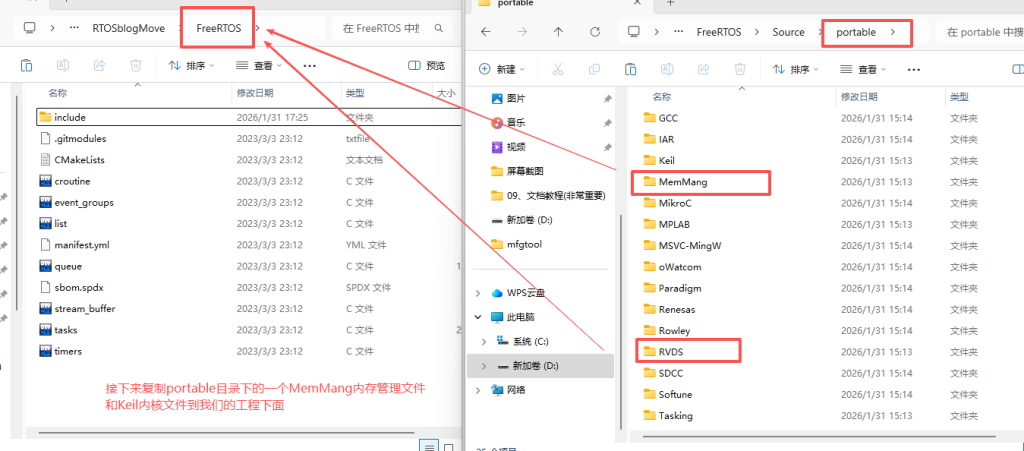Expand the WPS云盘 tree node
This screenshot has width=1024, height=451.
(476, 293)
